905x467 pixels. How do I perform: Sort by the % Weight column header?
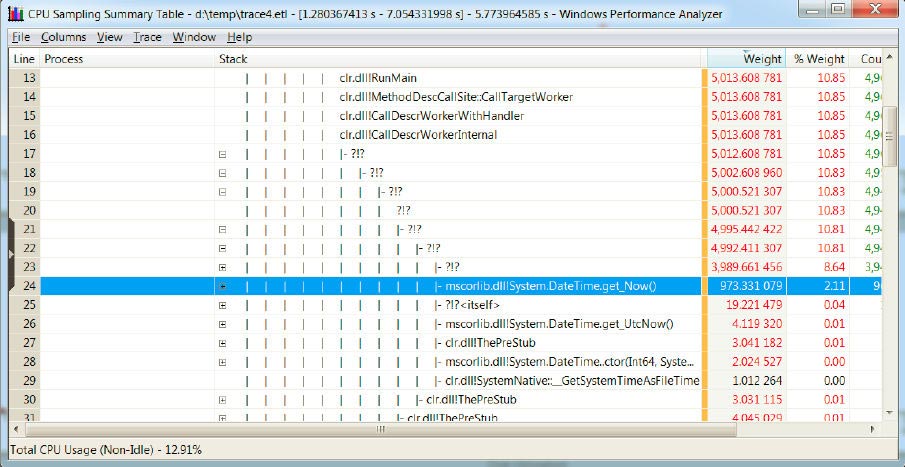[x=818, y=58]
